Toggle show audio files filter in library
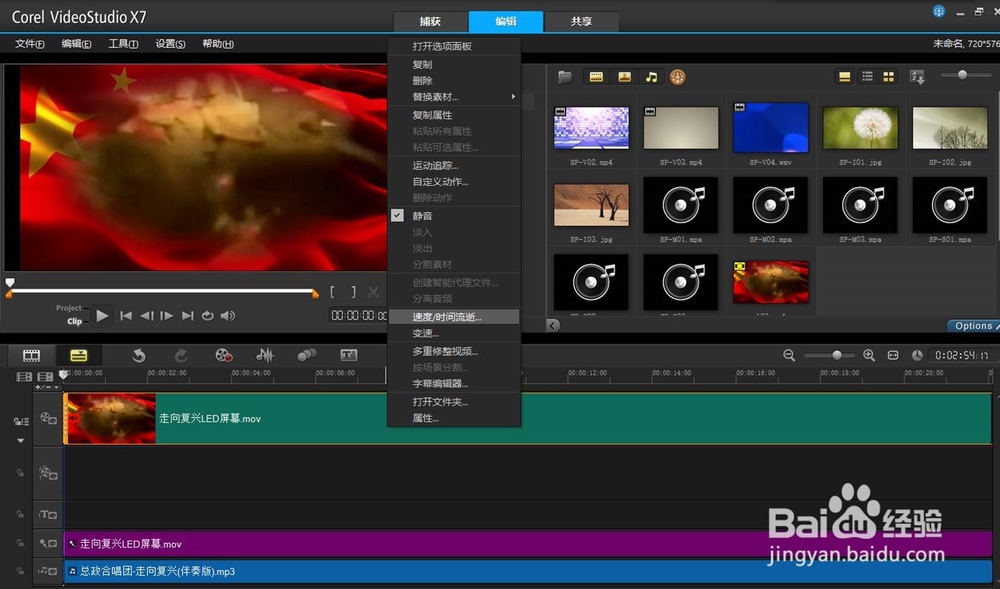The image size is (1000, 589). coord(651,77)
